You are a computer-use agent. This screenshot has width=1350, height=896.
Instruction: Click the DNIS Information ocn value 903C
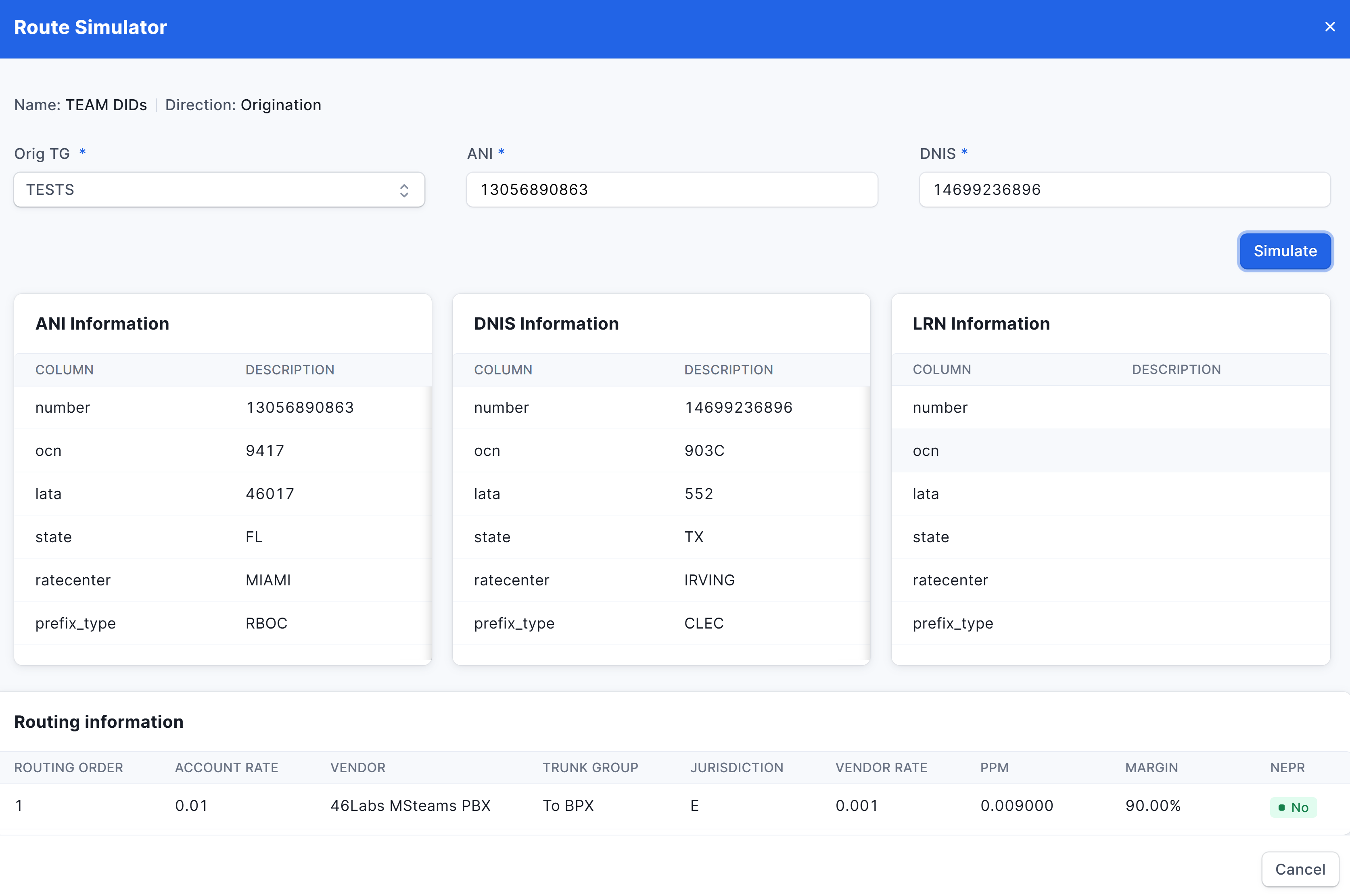(704, 451)
